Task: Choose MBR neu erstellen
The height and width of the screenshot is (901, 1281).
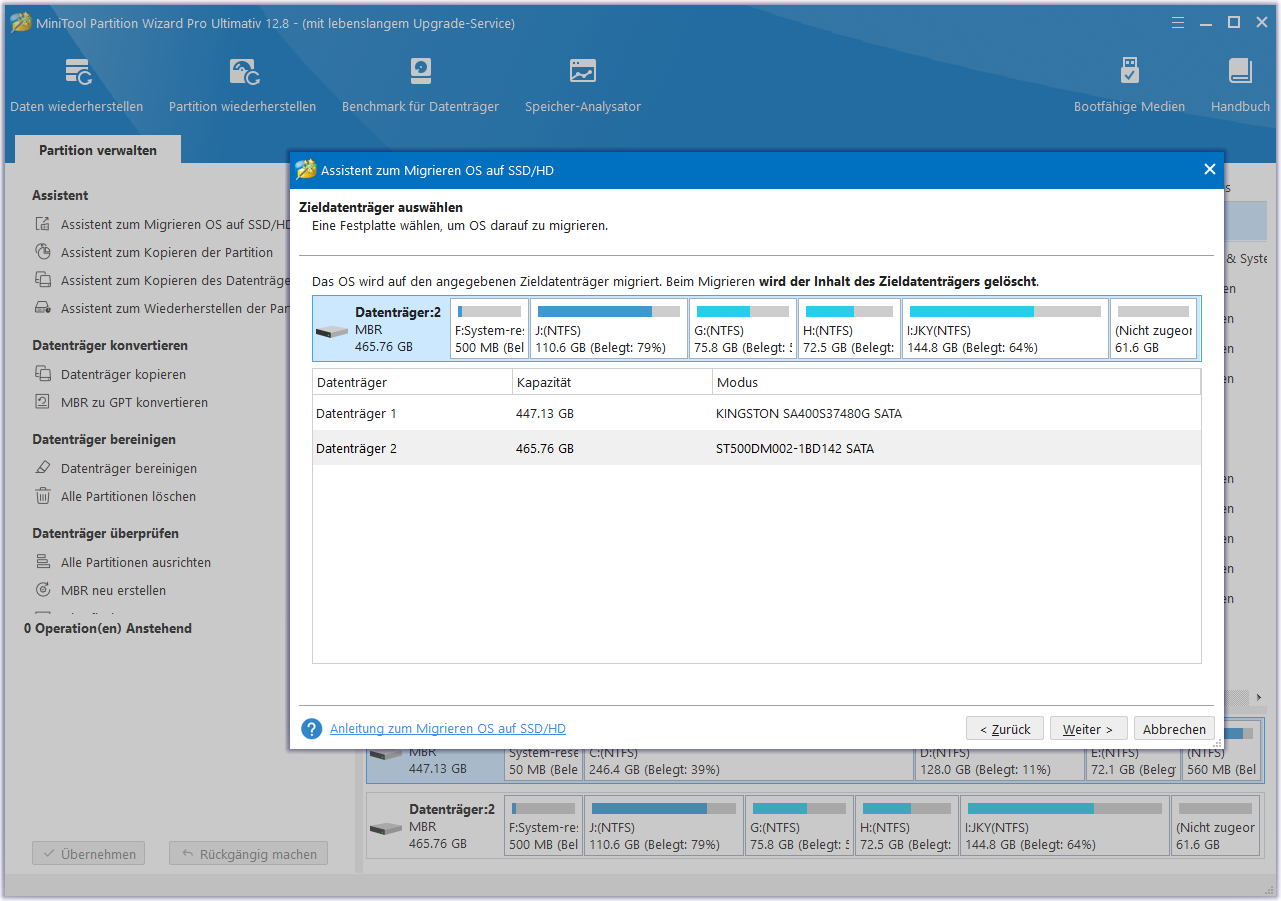Action: point(113,591)
